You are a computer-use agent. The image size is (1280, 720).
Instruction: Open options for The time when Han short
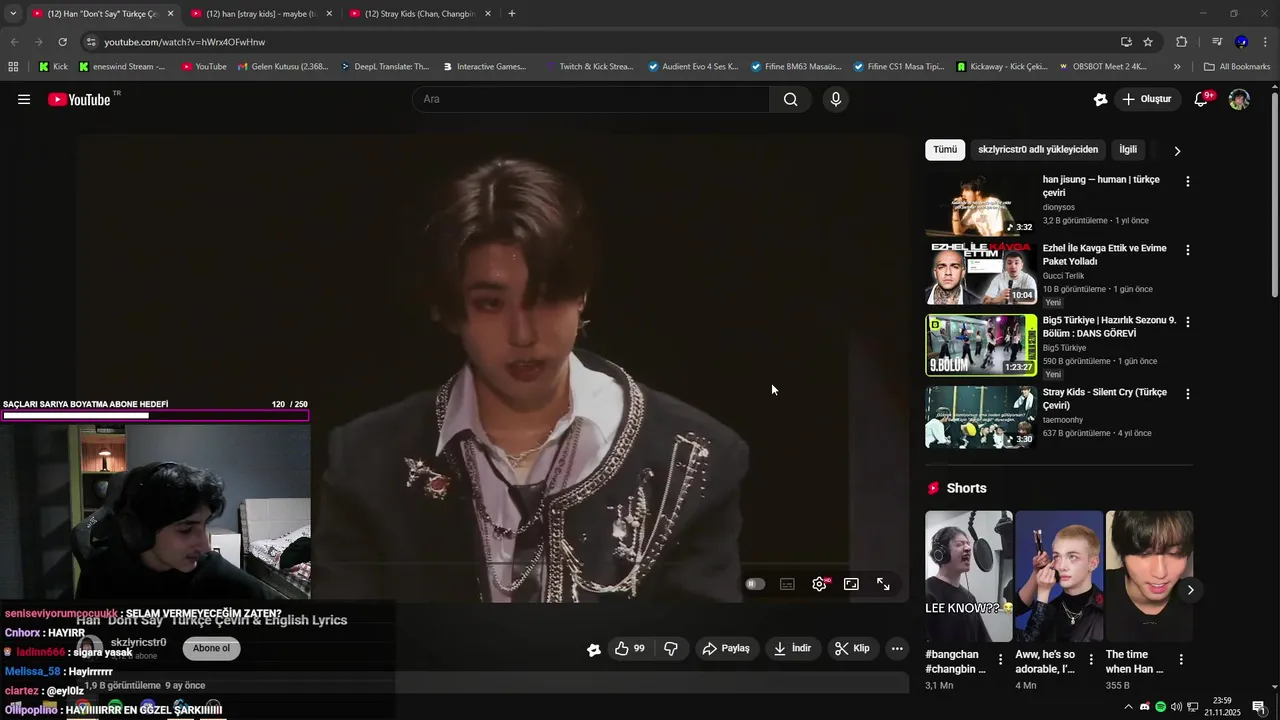(1181, 660)
